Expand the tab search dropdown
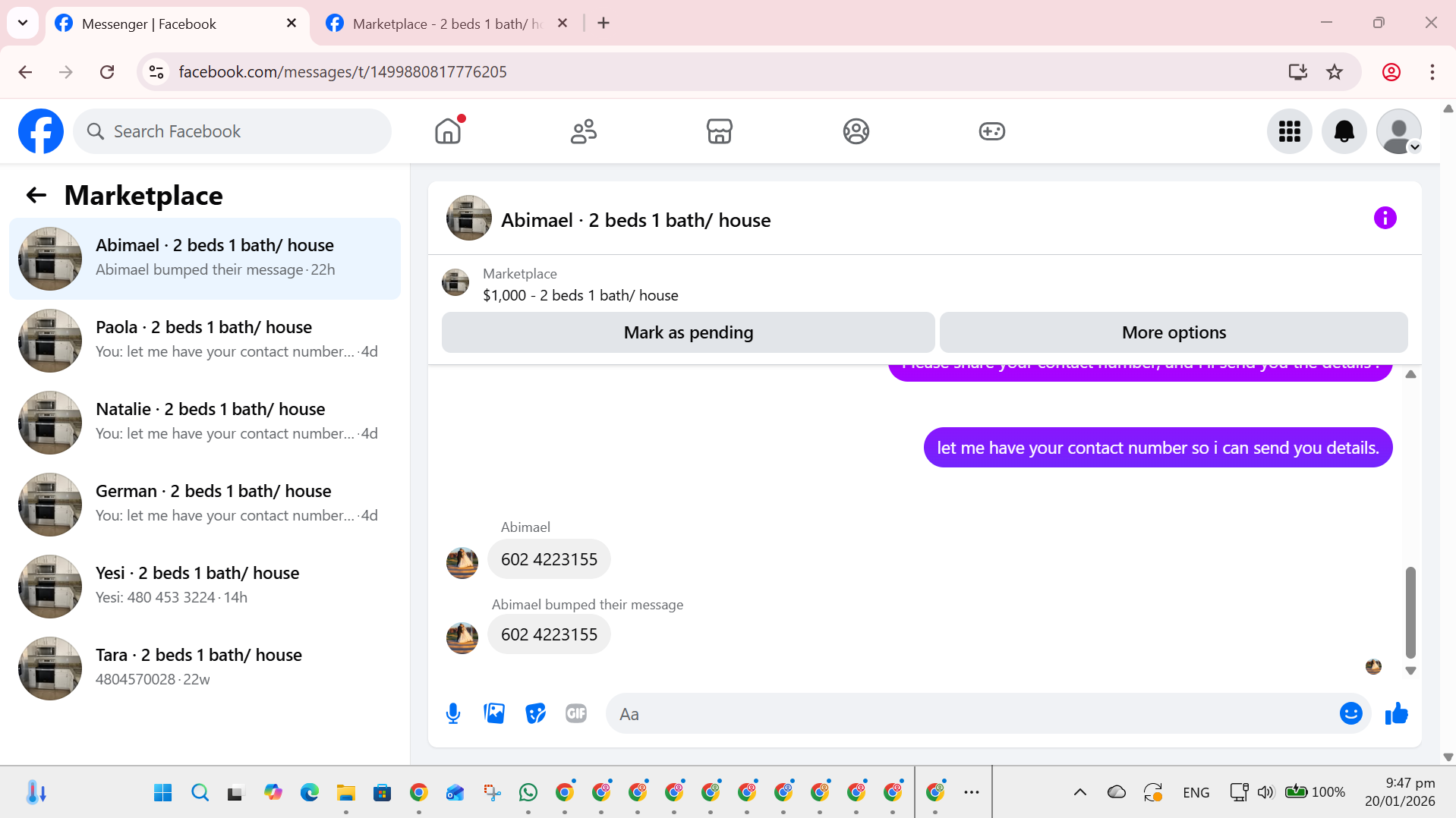The image size is (1456, 818). click(x=23, y=23)
